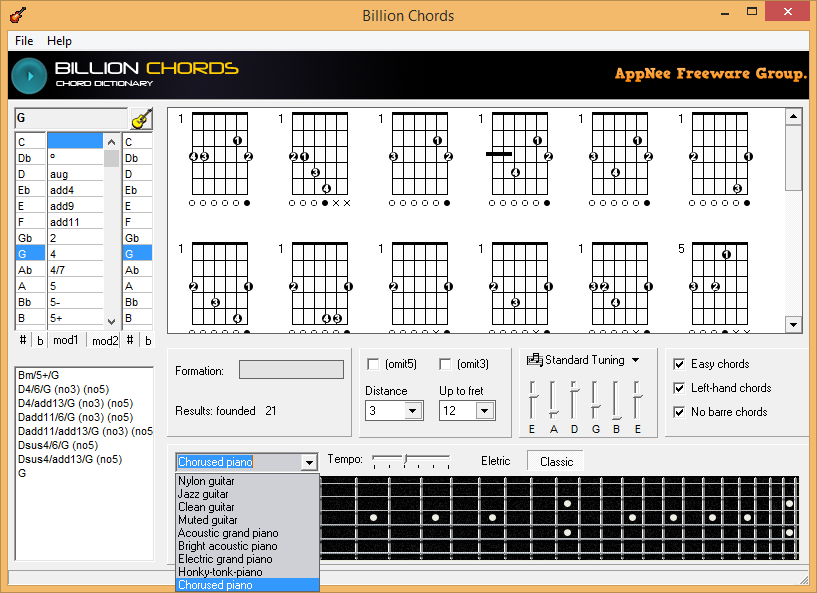This screenshot has height=593, width=817.
Task: Choose Honky-tonk-piano from the instrument list
Action: point(247,572)
